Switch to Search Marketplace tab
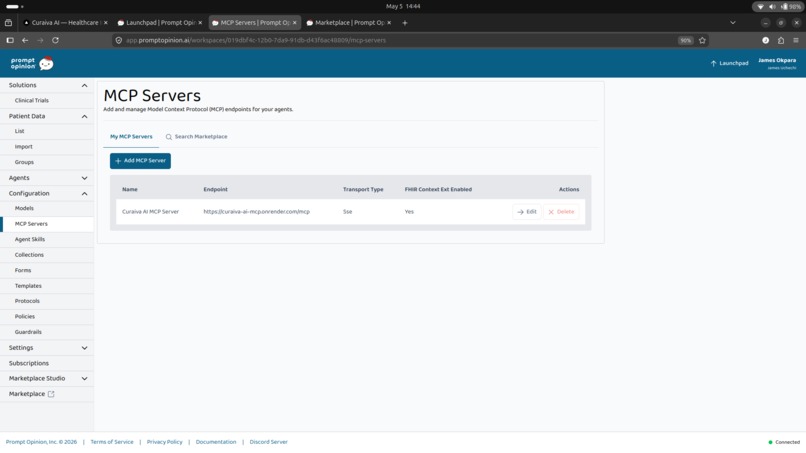The width and height of the screenshot is (806, 453). pyautogui.click(x=196, y=137)
